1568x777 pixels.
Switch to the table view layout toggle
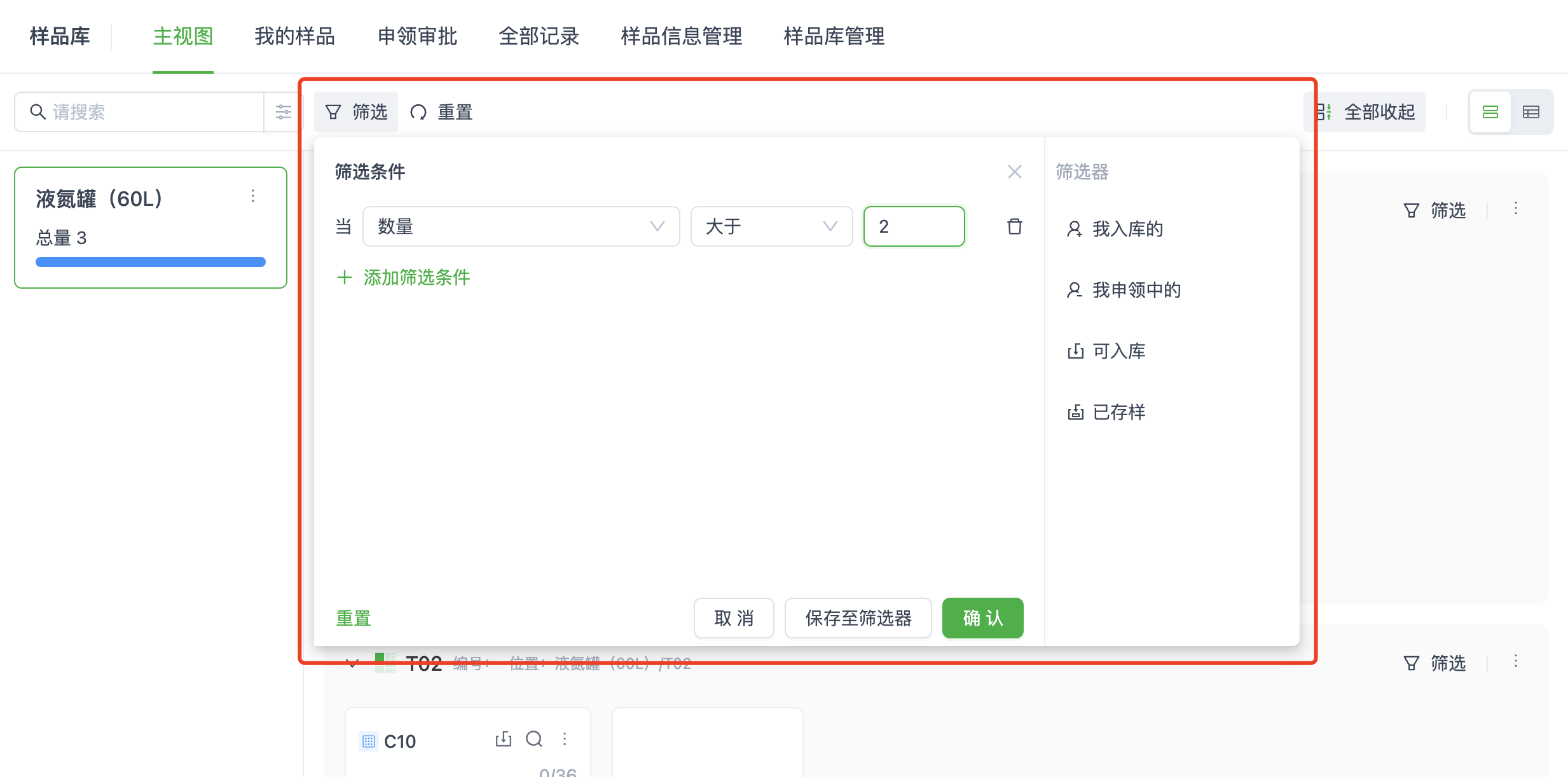click(x=1532, y=111)
